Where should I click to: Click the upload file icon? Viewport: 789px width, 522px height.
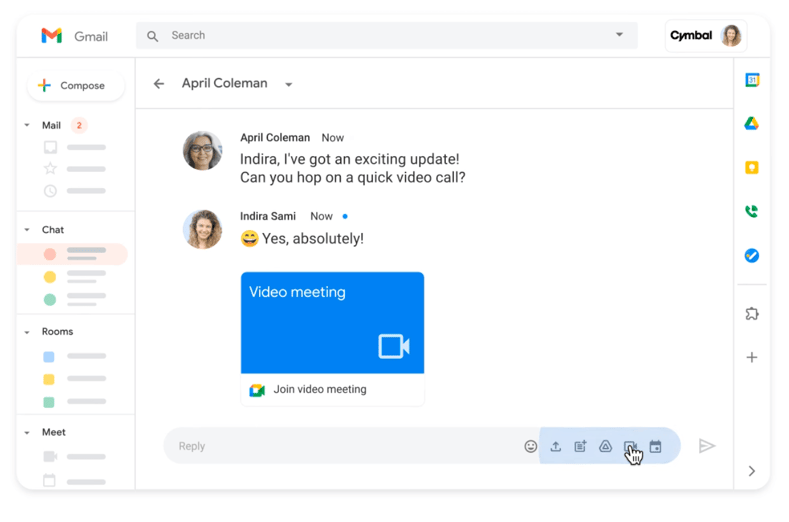pos(556,446)
